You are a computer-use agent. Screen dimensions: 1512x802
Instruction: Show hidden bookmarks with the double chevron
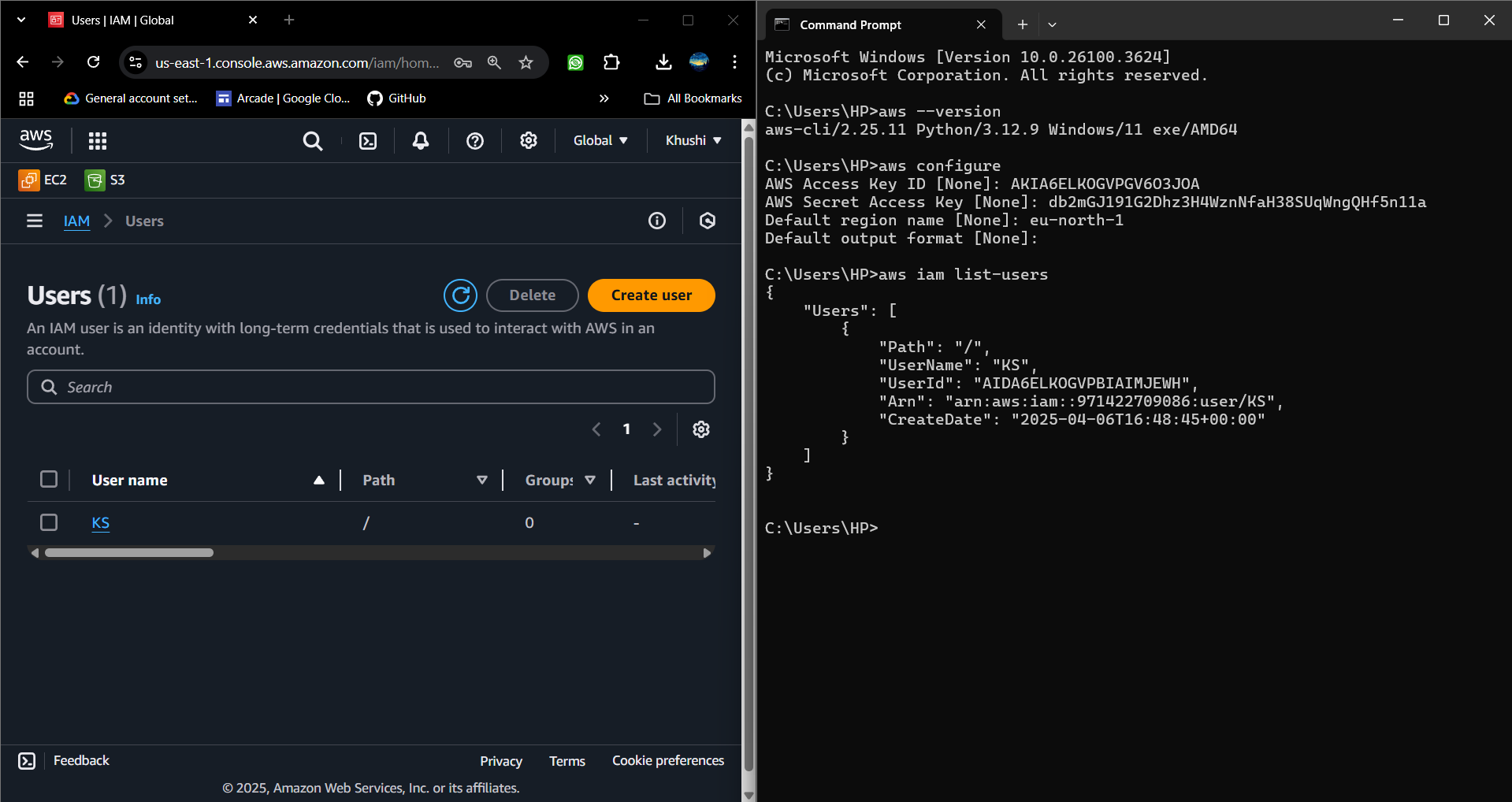tap(604, 98)
